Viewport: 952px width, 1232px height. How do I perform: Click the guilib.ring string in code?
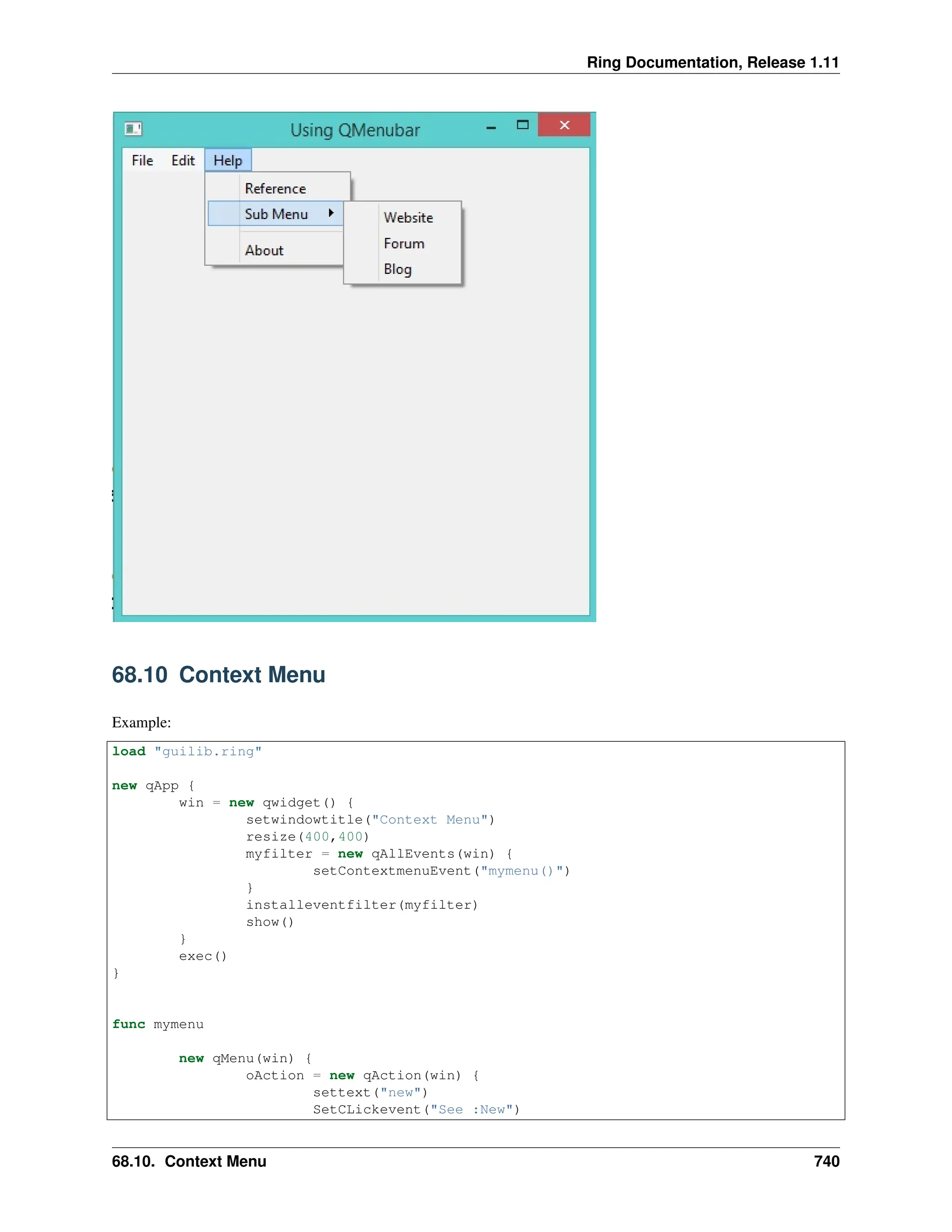(x=207, y=751)
